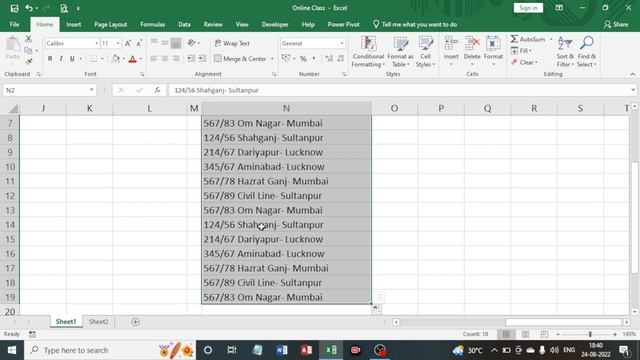The height and width of the screenshot is (360, 640).
Task: Switch to Sheet2 tab
Action: click(x=99, y=322)
